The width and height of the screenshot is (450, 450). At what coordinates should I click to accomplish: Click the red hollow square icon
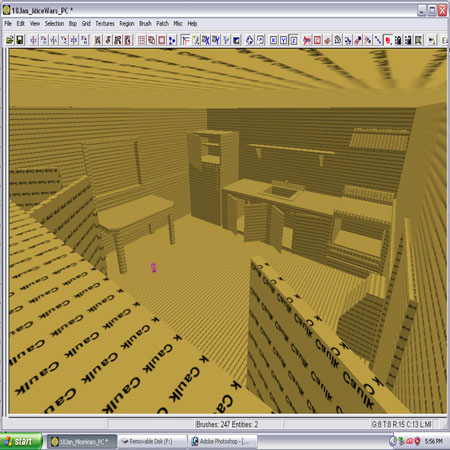(162, 40)
